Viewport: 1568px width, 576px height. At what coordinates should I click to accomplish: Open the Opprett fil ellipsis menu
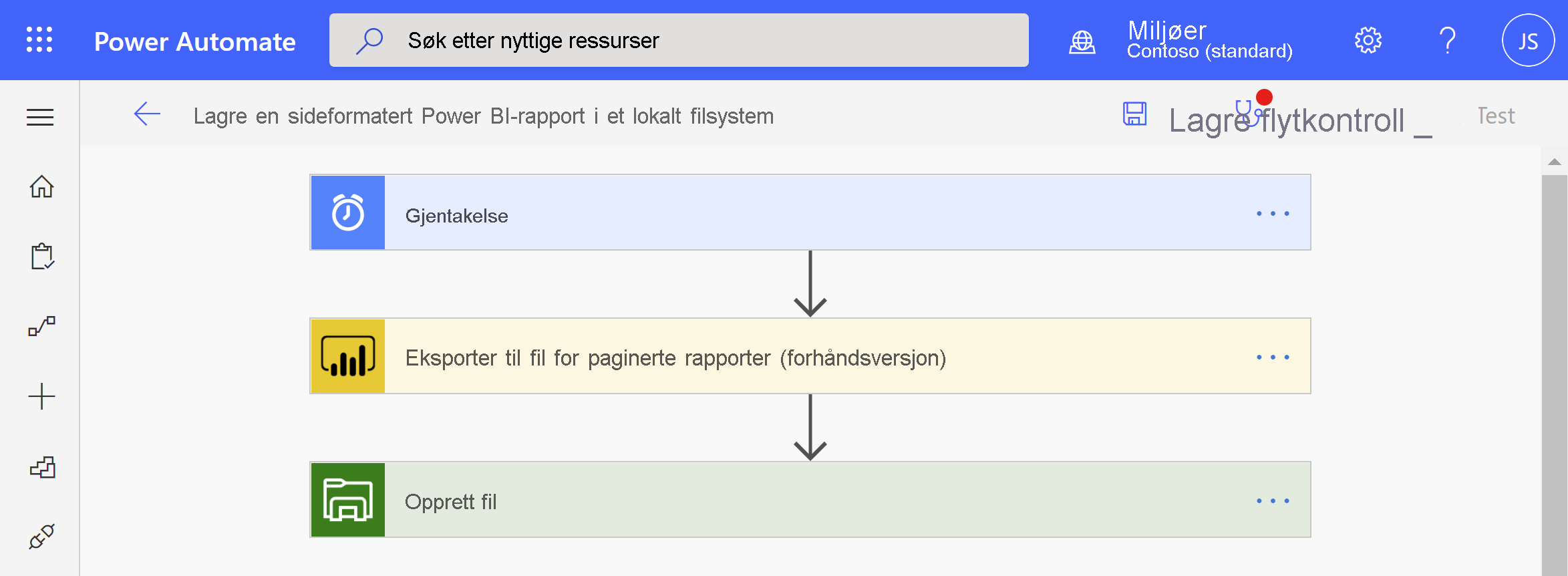(x=1273, y=501)
